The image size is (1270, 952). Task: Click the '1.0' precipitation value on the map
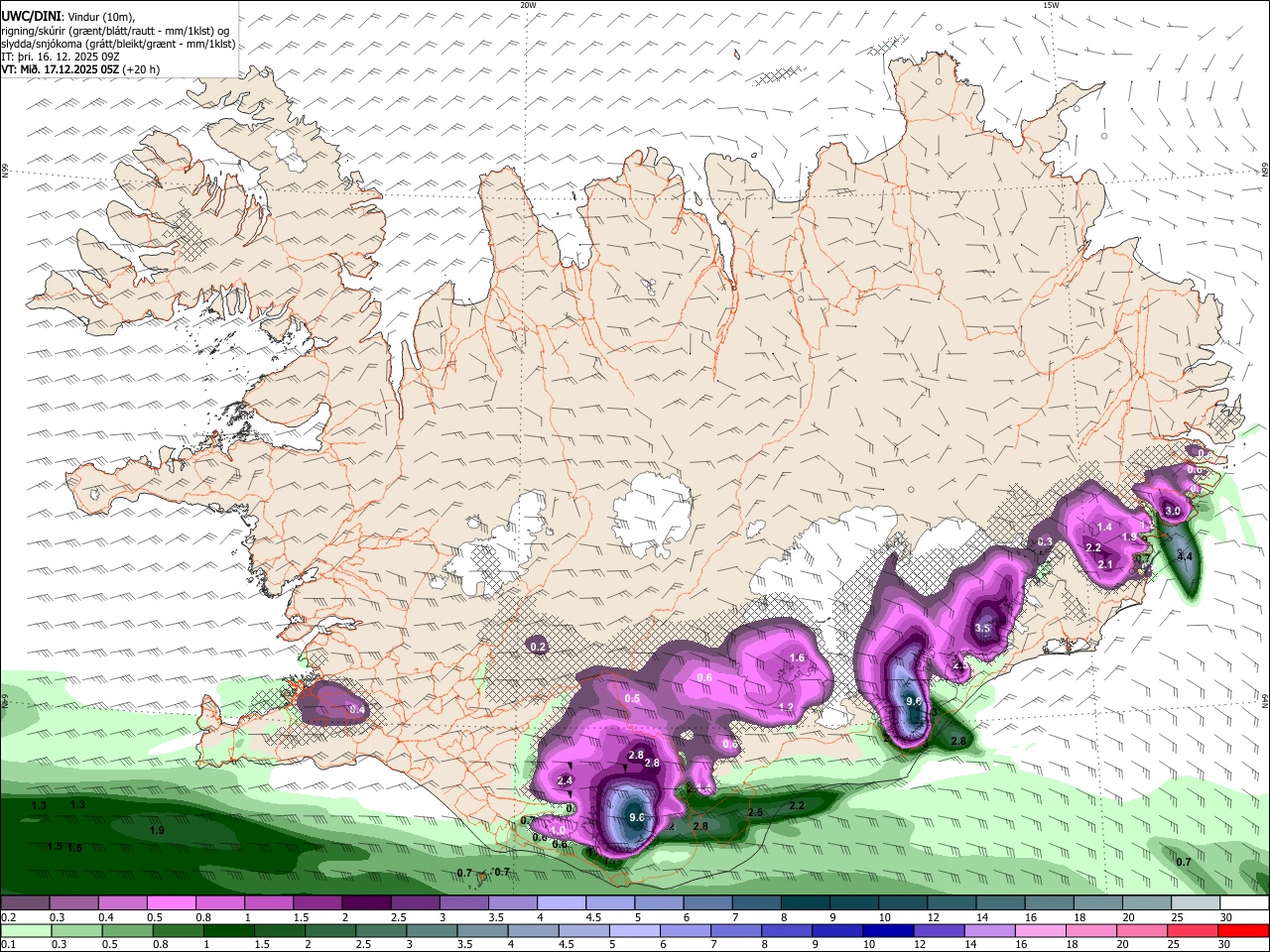tap(559, 831)
